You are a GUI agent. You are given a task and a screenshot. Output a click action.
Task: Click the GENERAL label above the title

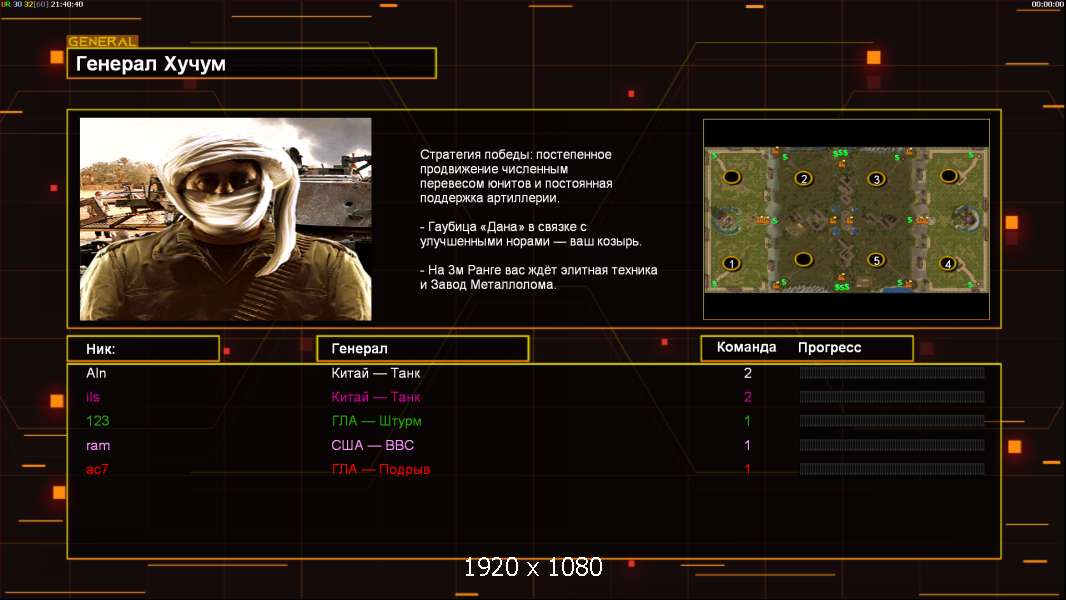103,41
